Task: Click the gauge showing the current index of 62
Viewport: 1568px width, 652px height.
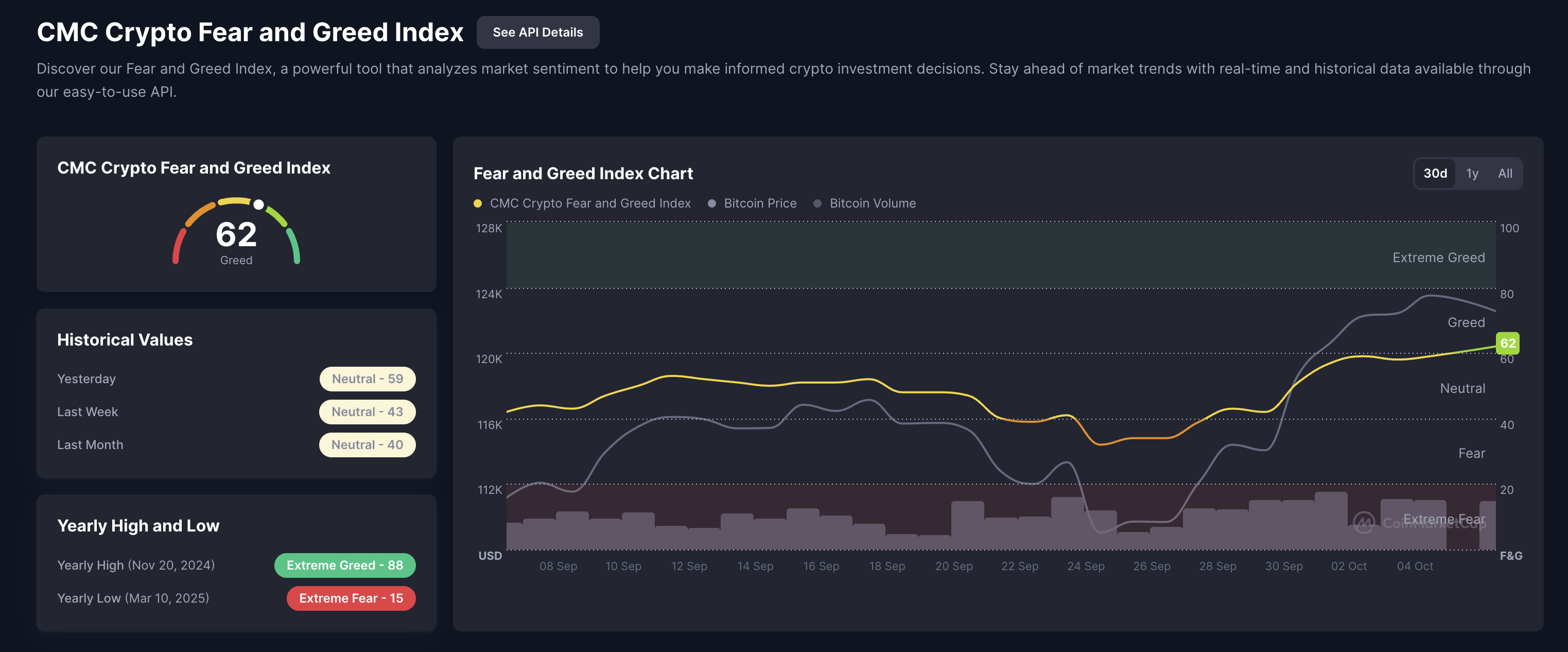Action: tap(236, 233)
